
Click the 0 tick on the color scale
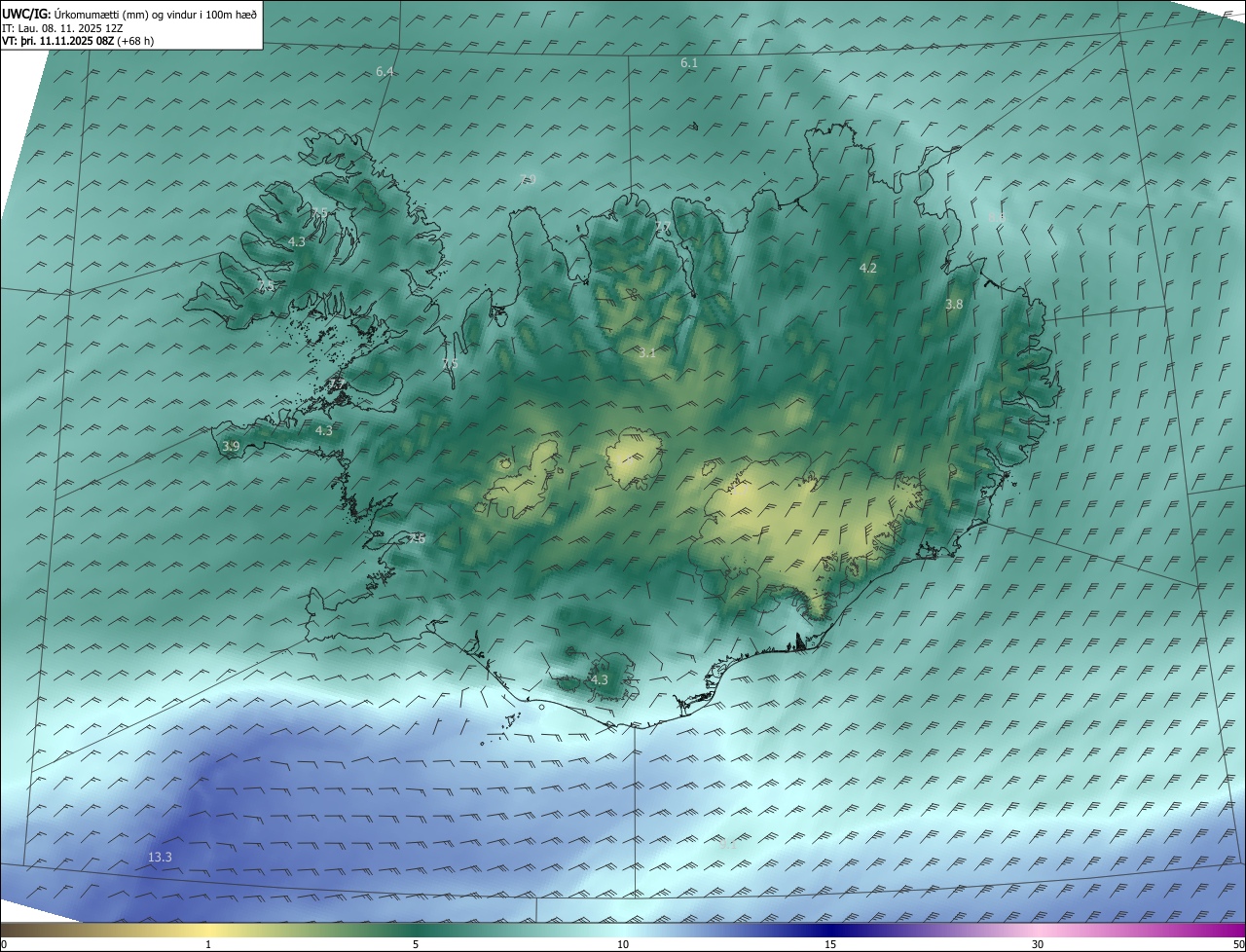4,944
